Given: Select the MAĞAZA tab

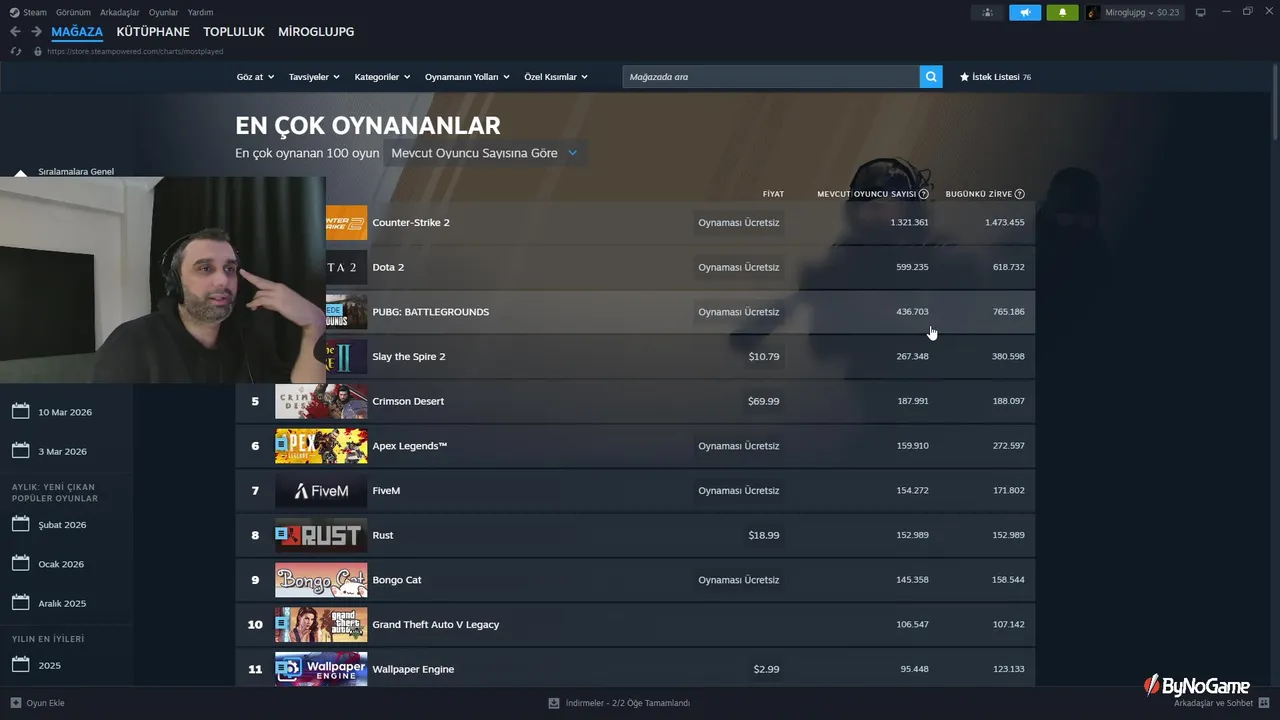Looking at the screenshot, I should pos(77,32).
